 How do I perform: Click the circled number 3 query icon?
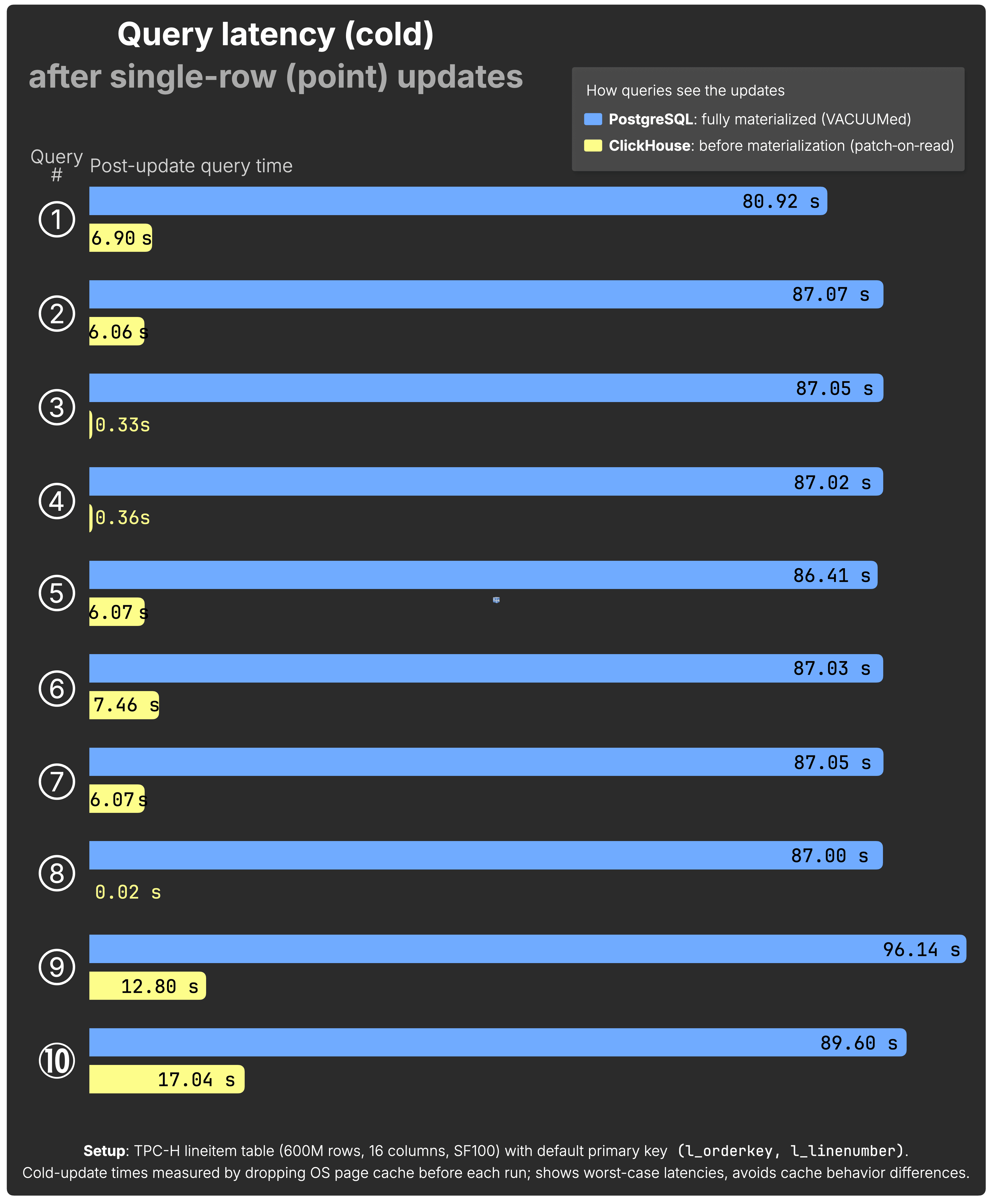coord(57,407)
